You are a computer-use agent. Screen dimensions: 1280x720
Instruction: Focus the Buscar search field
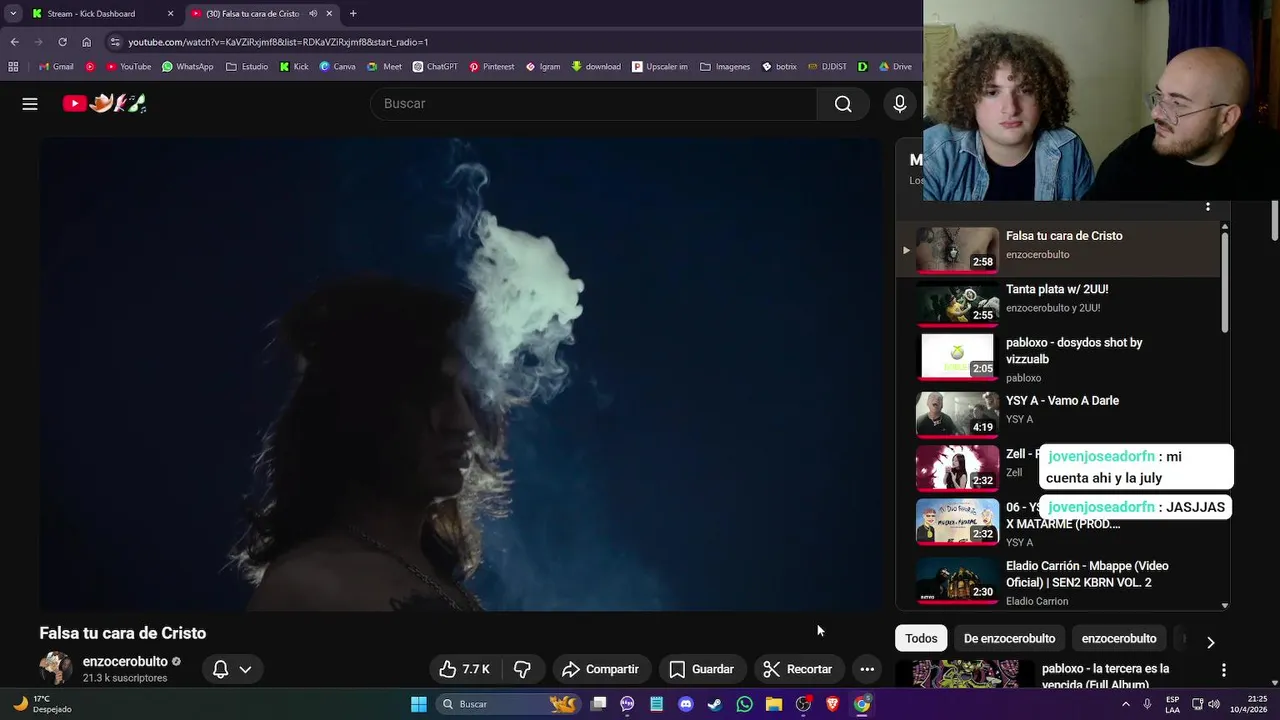click(x=594, y=104)
